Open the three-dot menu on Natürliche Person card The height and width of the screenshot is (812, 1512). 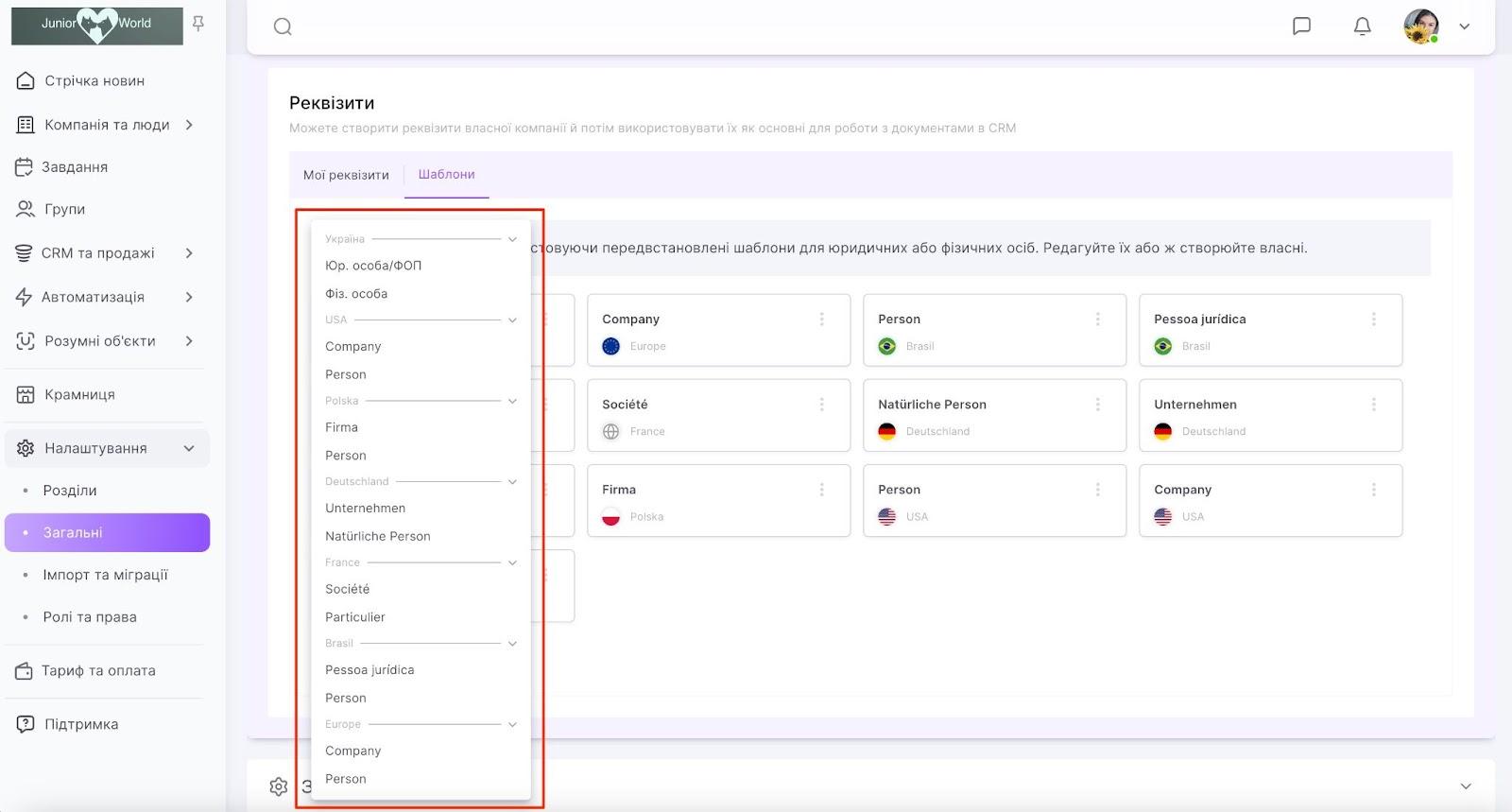pos(1098,405)
